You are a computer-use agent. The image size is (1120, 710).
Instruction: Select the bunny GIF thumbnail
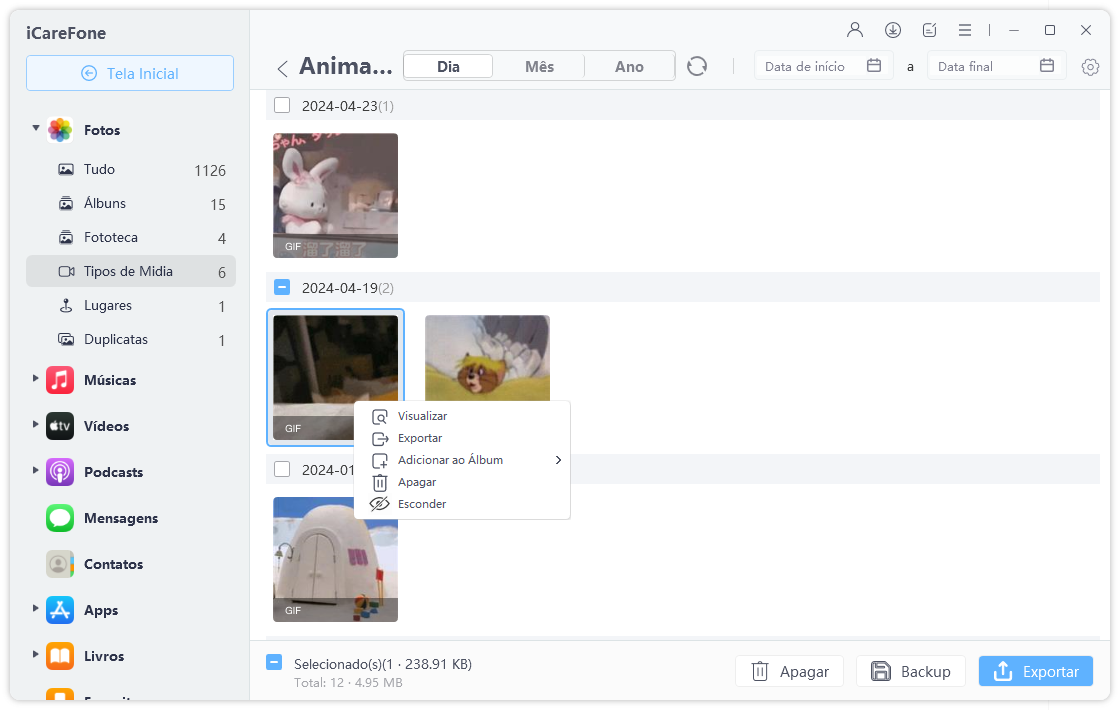pos(335,196)
